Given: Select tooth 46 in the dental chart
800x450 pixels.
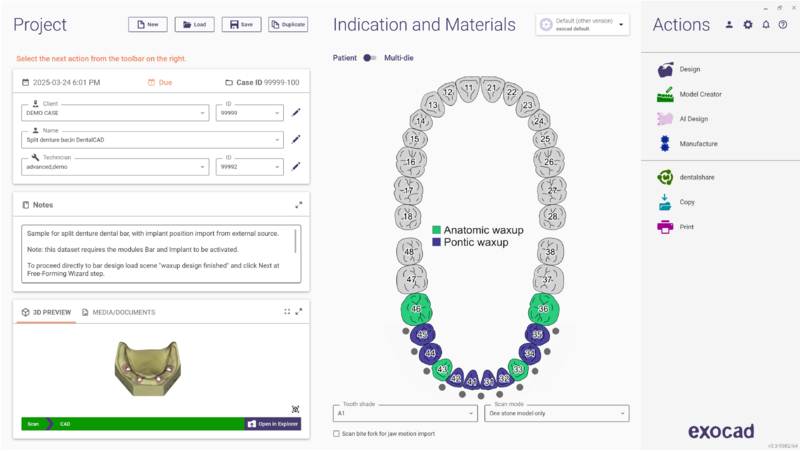Looking at the screenshot, I should click(416, 309).
